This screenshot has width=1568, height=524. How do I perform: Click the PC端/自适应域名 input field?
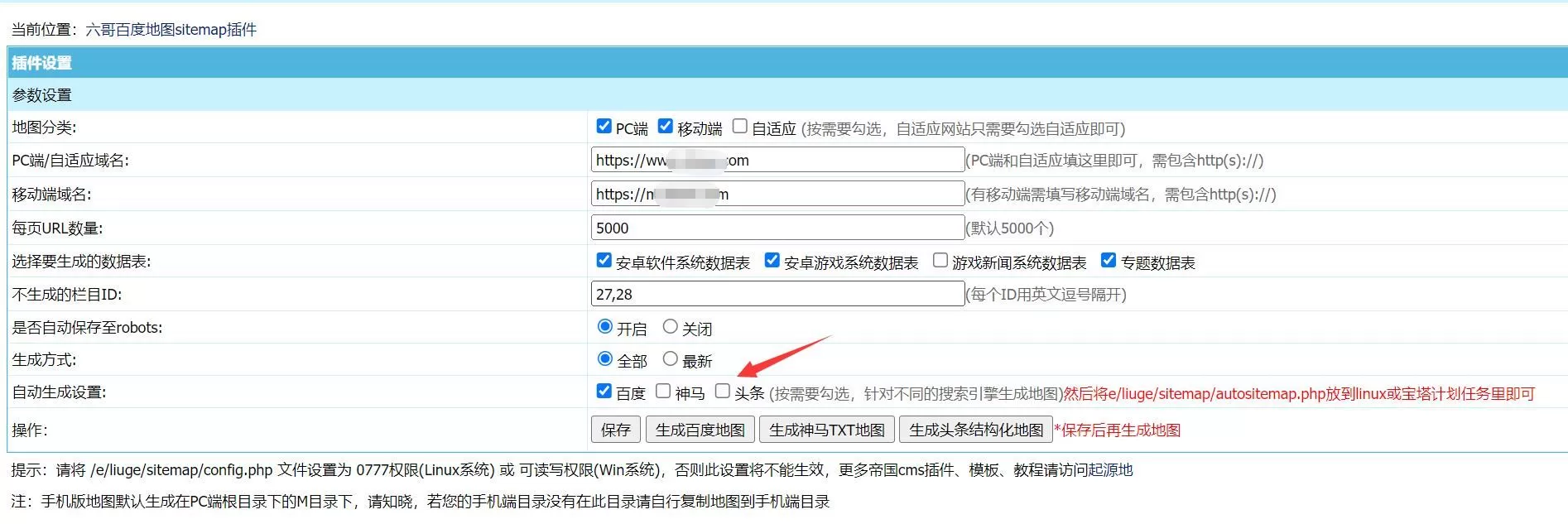coord(777,160)
